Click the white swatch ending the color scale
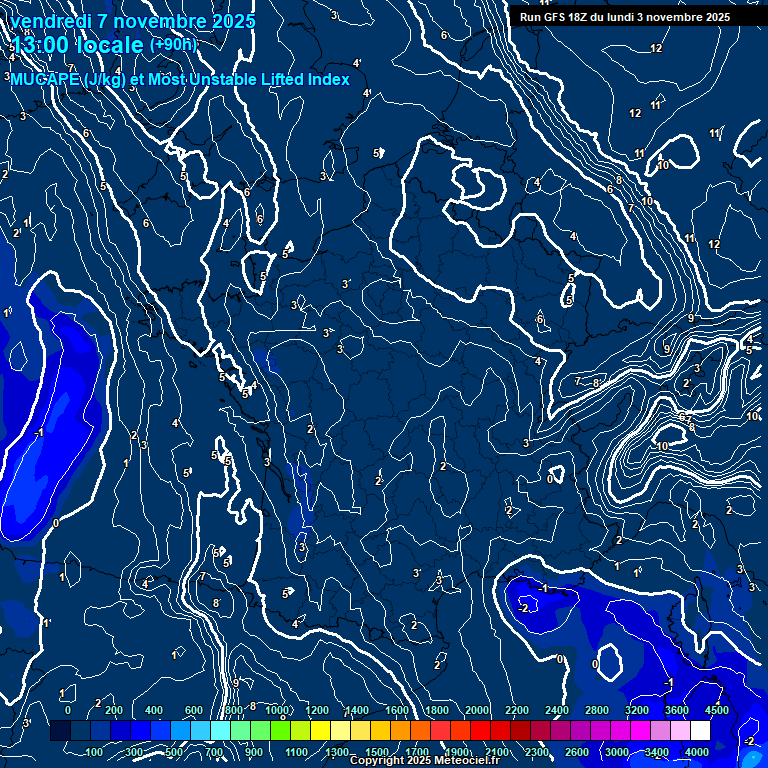 [x=700, y=730]
